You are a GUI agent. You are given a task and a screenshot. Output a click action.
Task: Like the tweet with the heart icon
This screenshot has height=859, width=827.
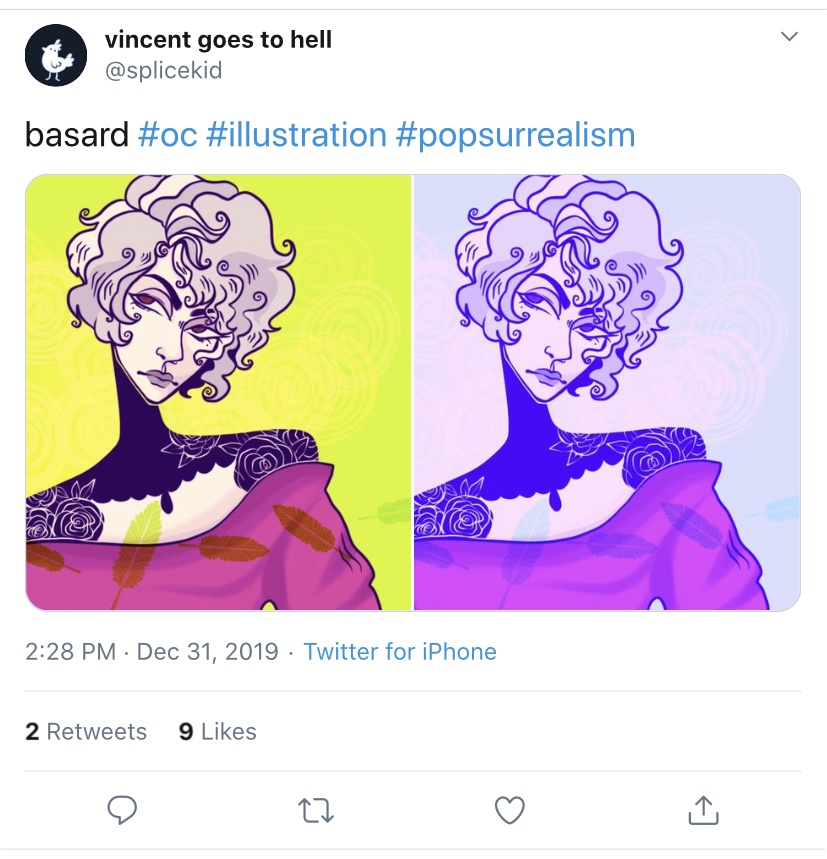509,810
